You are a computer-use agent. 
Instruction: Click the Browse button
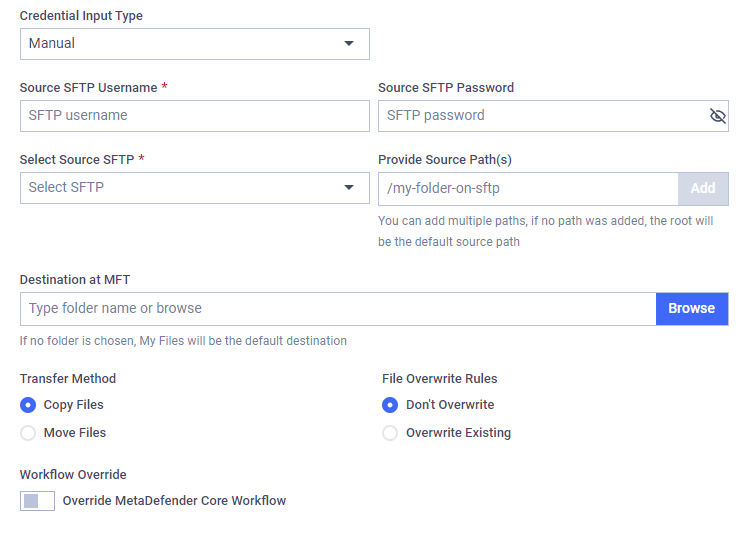[x=692, y=309]
